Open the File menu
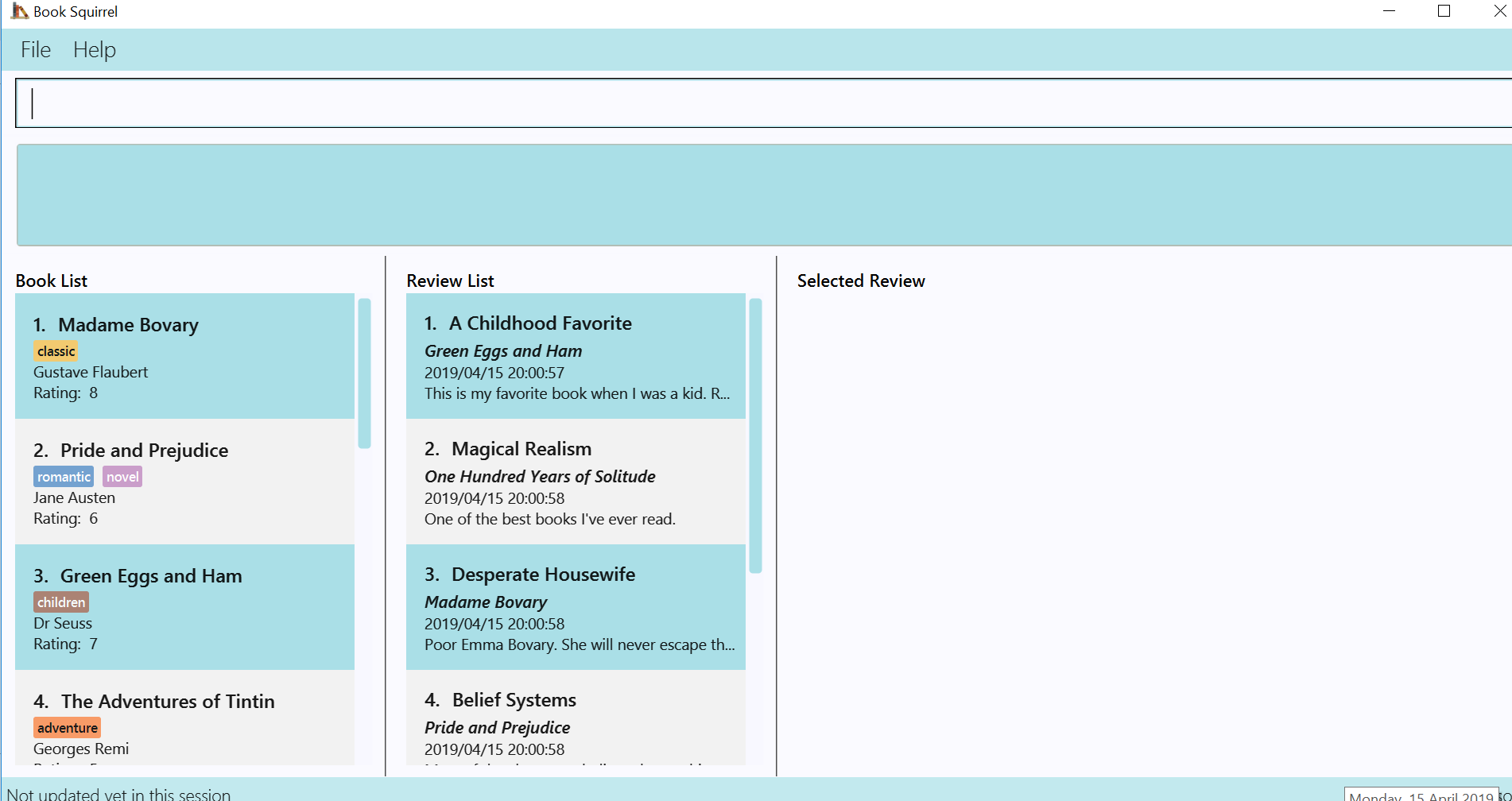 point(36,50)
